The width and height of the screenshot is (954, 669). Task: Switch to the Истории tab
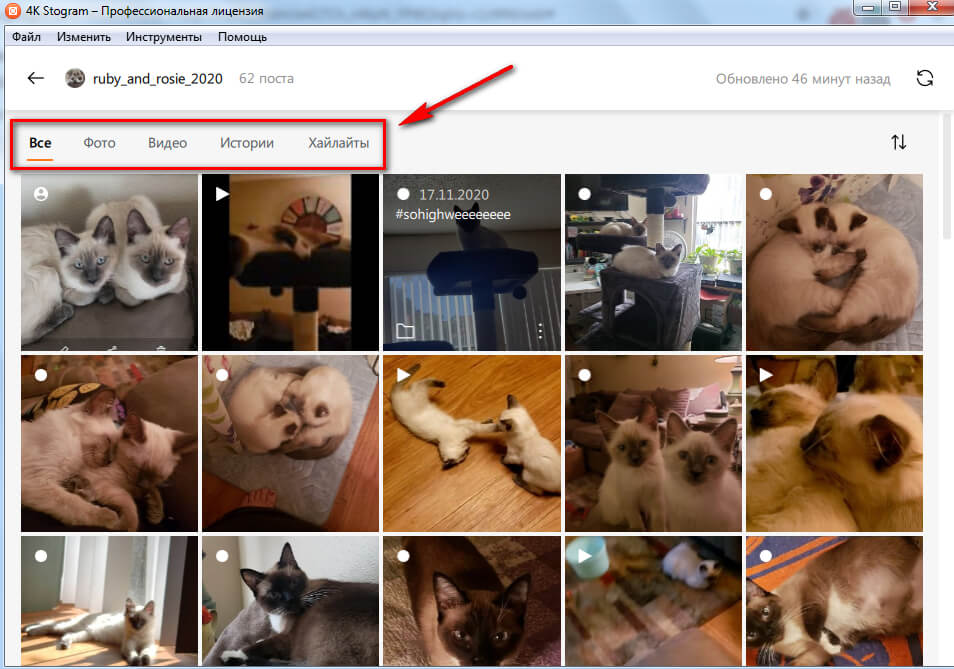(246, 143)
